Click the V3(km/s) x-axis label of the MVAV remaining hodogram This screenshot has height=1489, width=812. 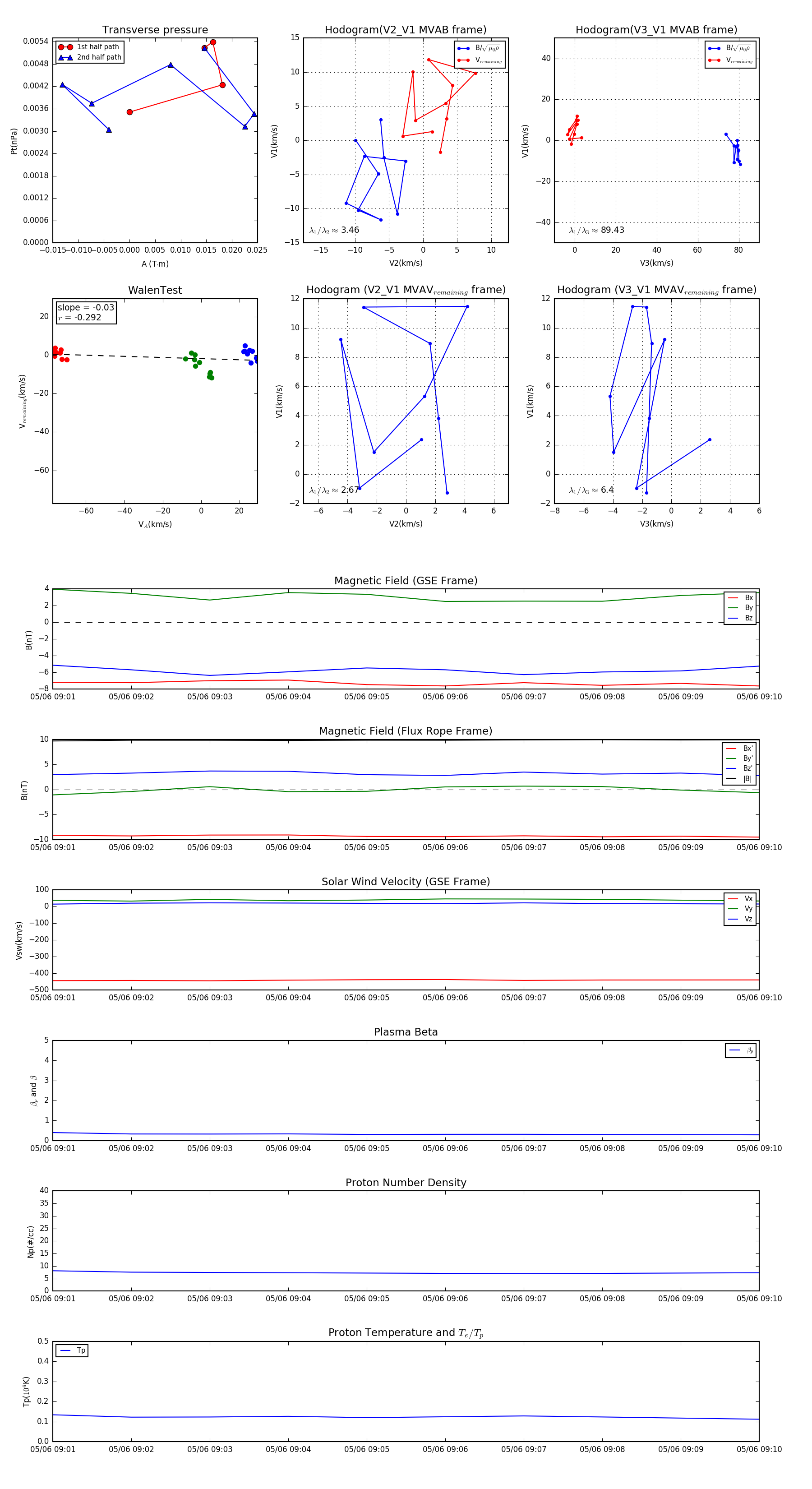tap(656, 524)
